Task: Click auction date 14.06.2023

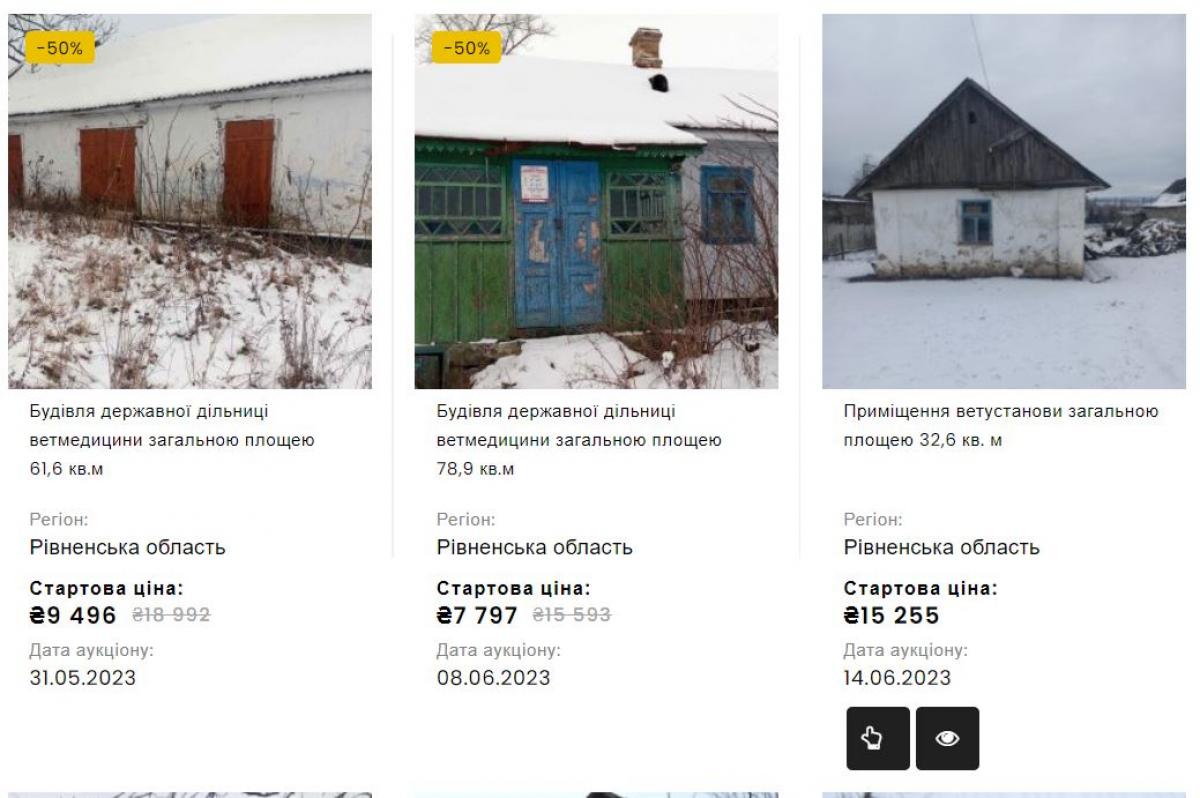Action: coord(897,678)
